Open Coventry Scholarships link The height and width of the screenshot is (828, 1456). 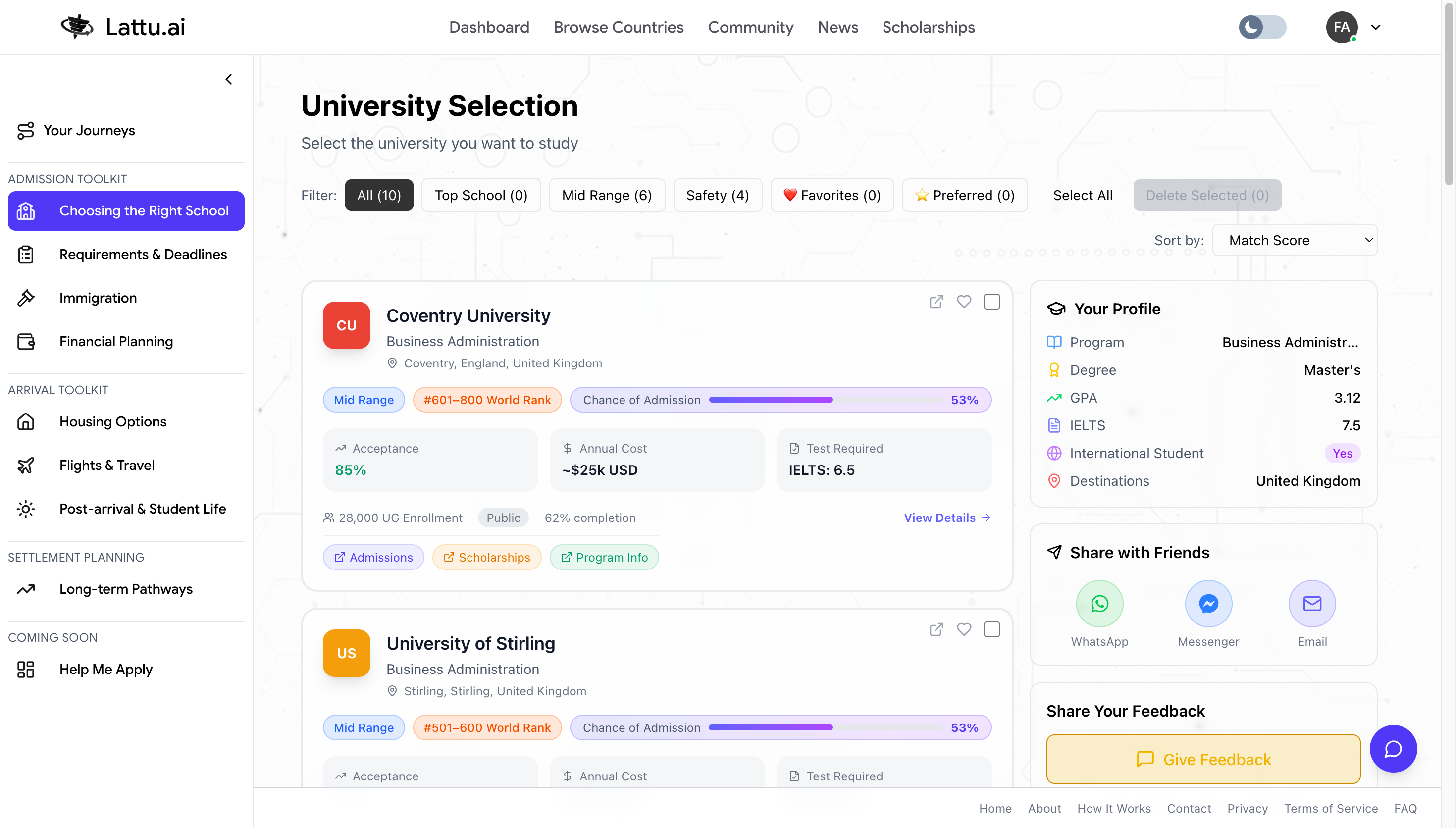tap(487, 557)
